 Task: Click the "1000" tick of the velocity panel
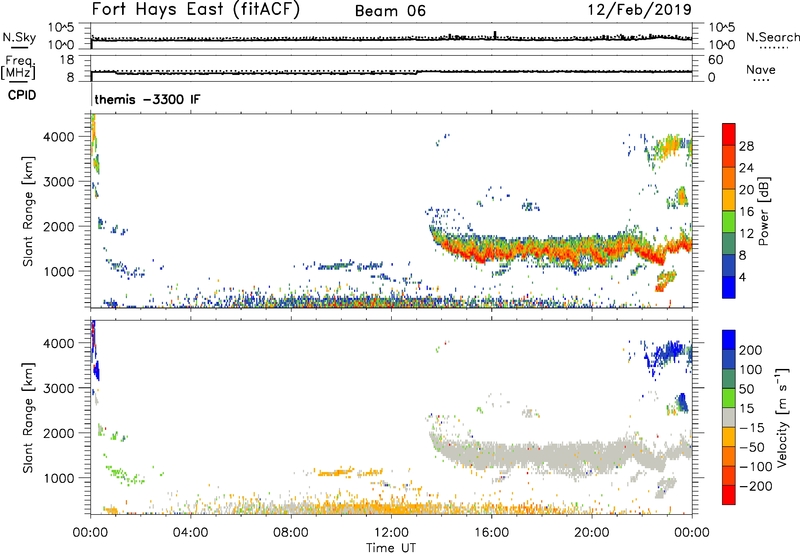pos(58,478)
